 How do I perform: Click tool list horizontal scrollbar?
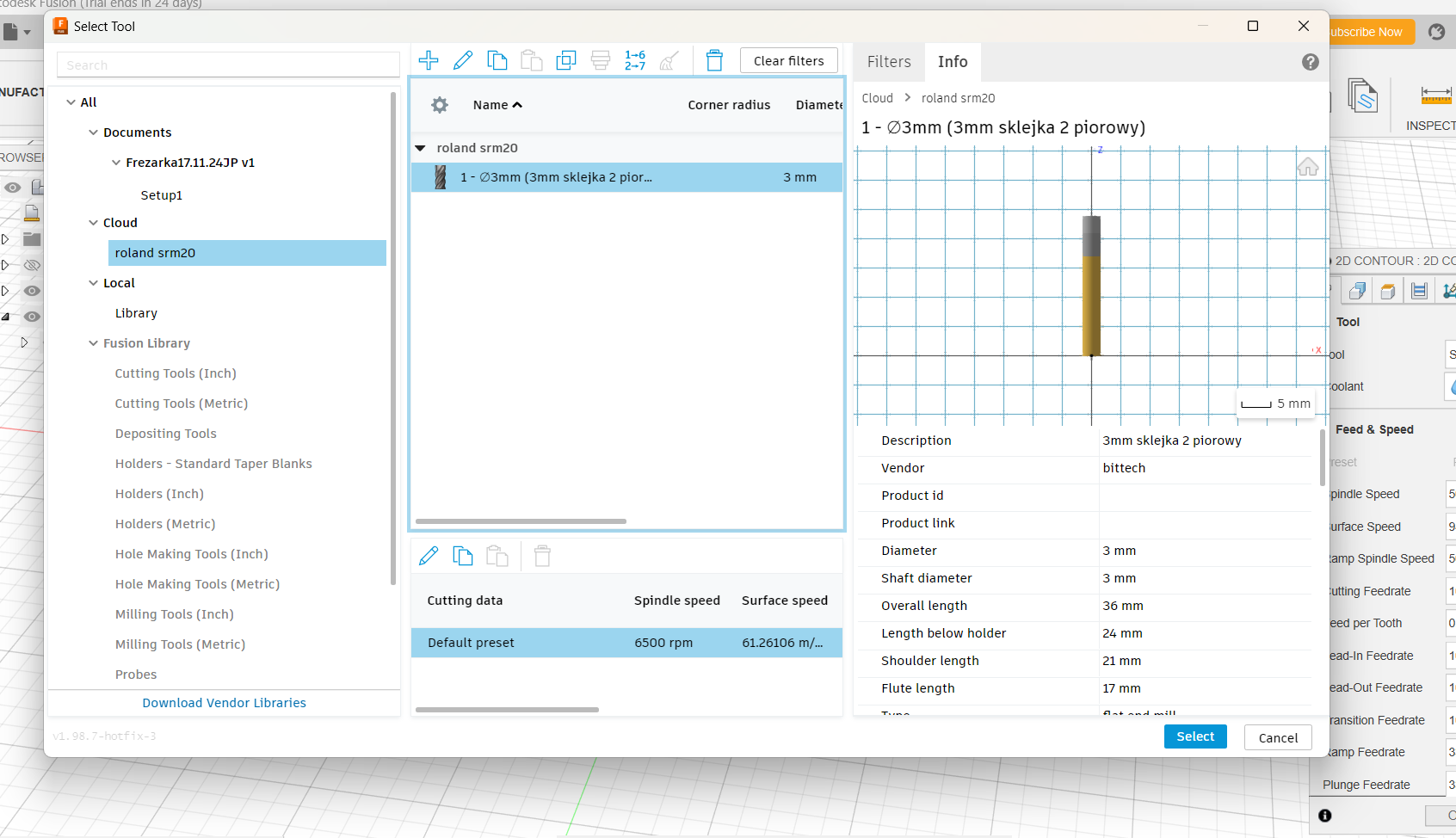click(x=521, y=521)
